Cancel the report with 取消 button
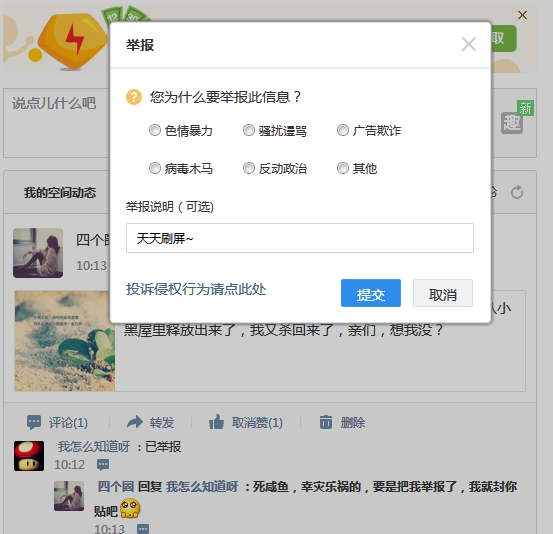Screen dimensions: 553x534 point(443,293)
